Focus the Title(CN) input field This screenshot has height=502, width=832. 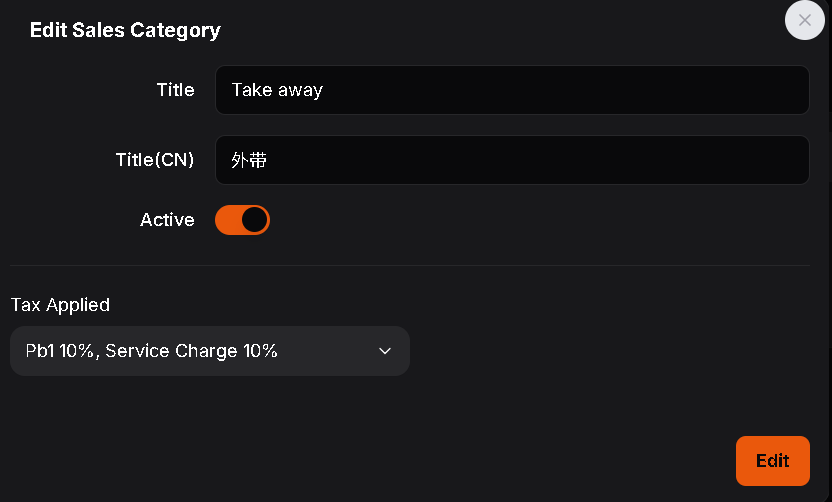click(511, 160)
